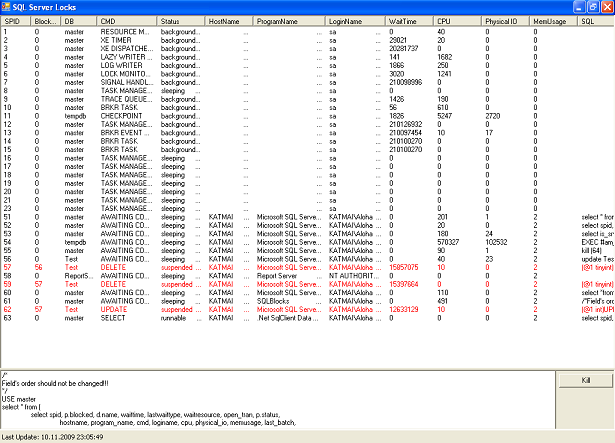Click the 'hostname, program_name' SQL line
This screenshot has width=615, height=443.
178,423
